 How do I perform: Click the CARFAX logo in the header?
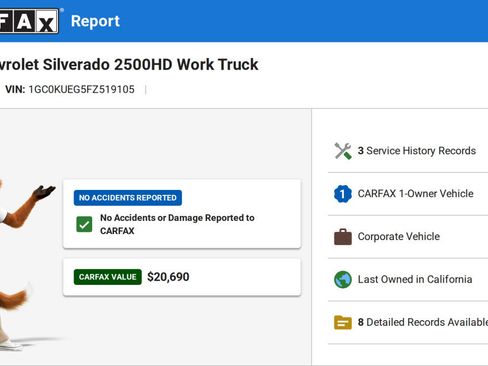click(x=29, y=21)
